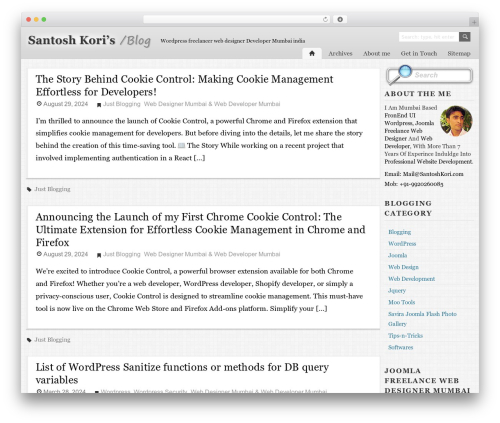Click the browser add-tab plus button

(474, 22)
